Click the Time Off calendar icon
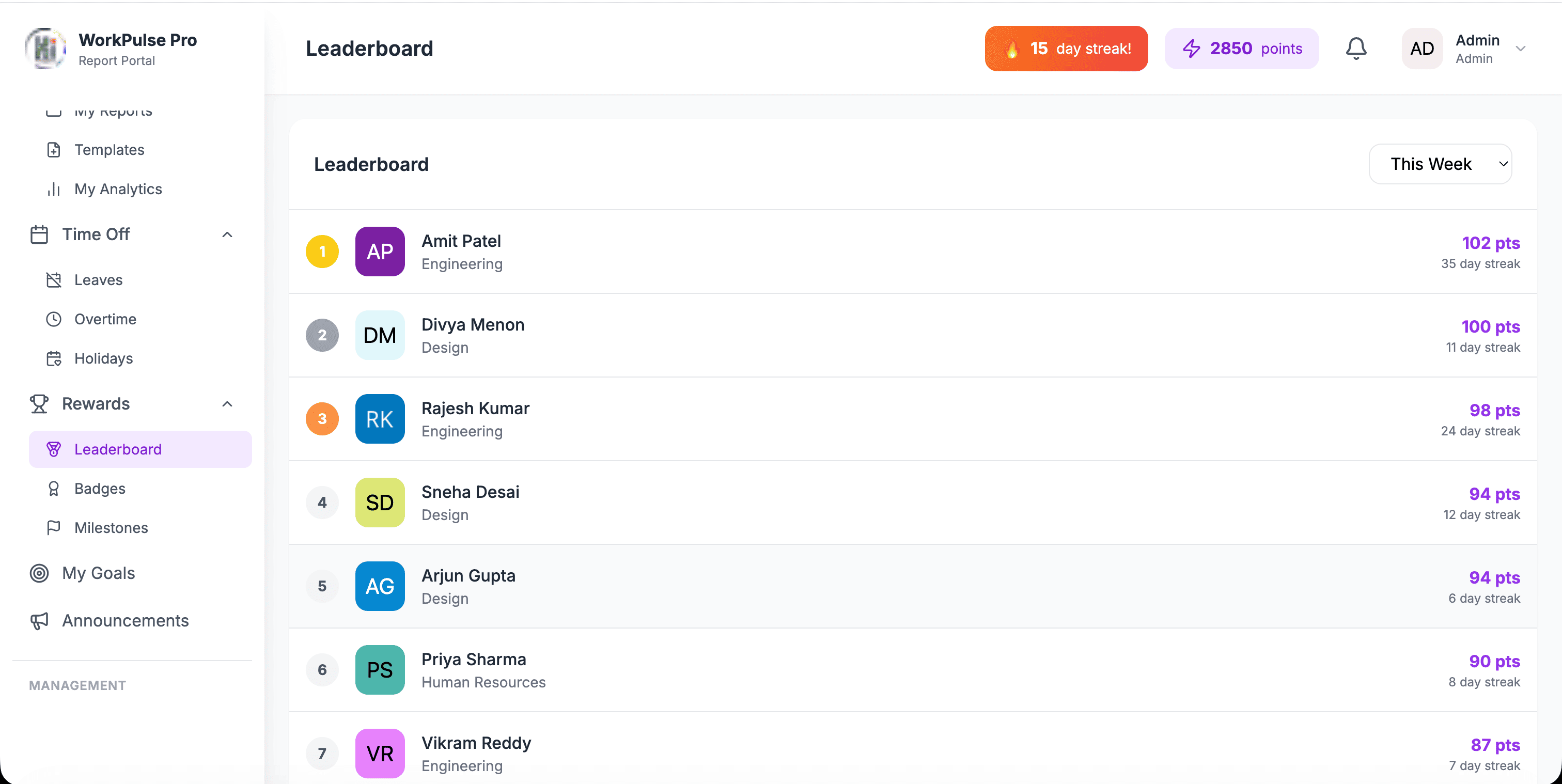 tap(39, 234)
